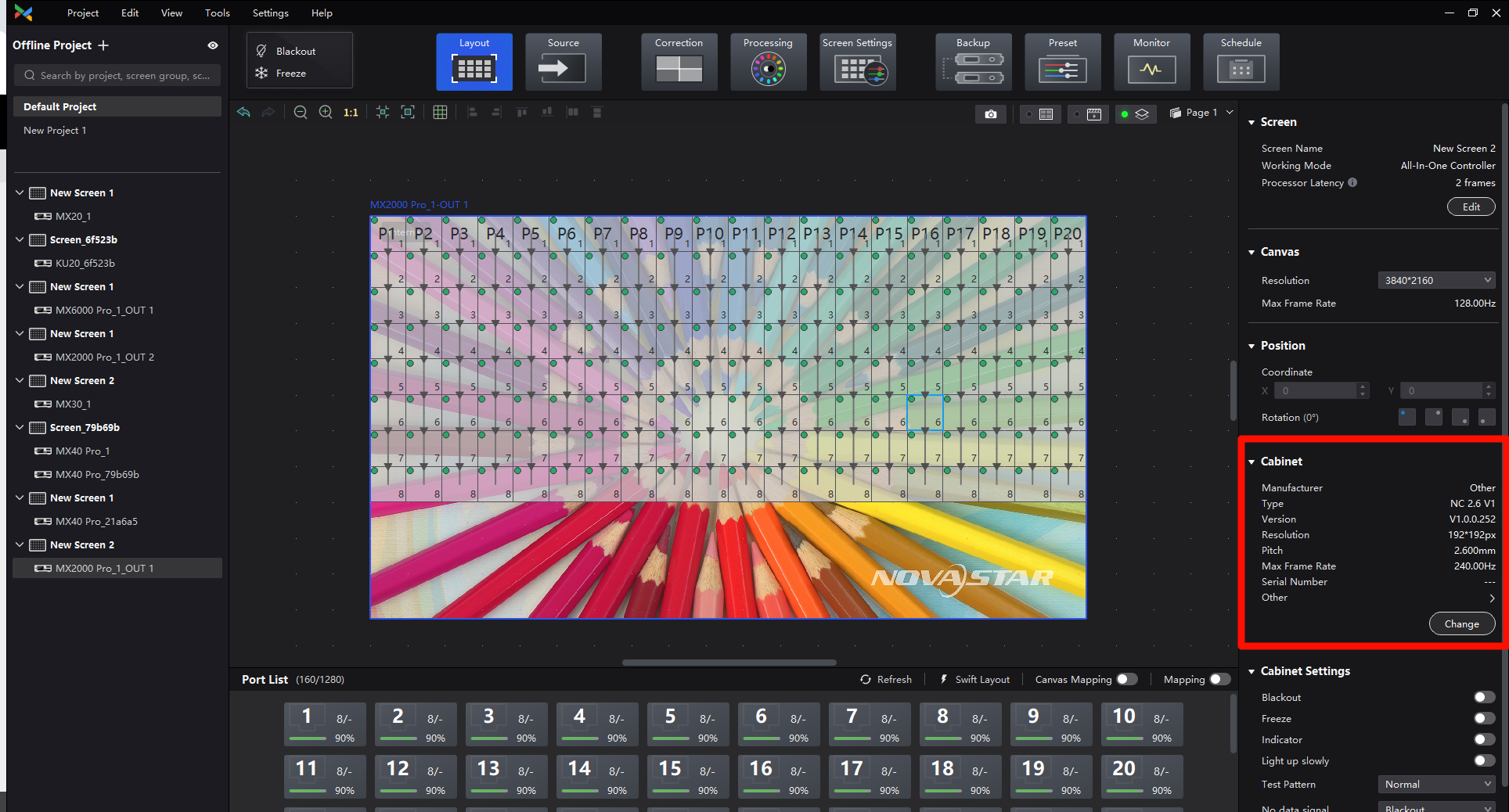The height and width of the screenshot is (812, 1509).
Task: Open the Edit menu
Action: click(130, 13)
